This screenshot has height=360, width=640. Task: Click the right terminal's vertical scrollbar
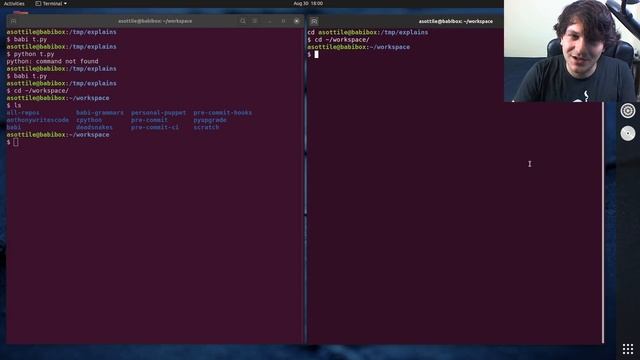point(602,222)
